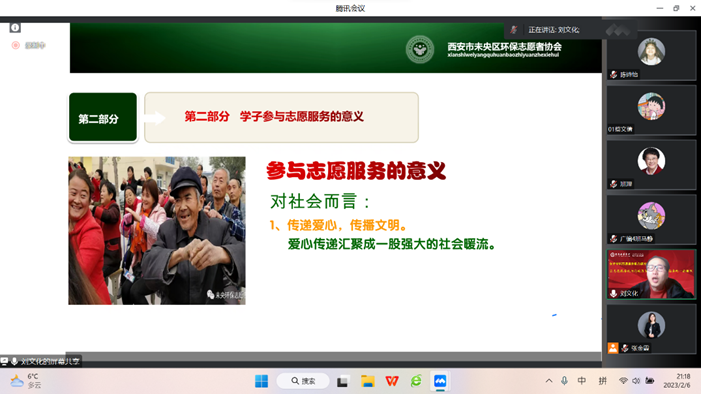Expand the system tray hidden icons chevron
Screen dimensions: 701x394
click(x=549, y=381)
